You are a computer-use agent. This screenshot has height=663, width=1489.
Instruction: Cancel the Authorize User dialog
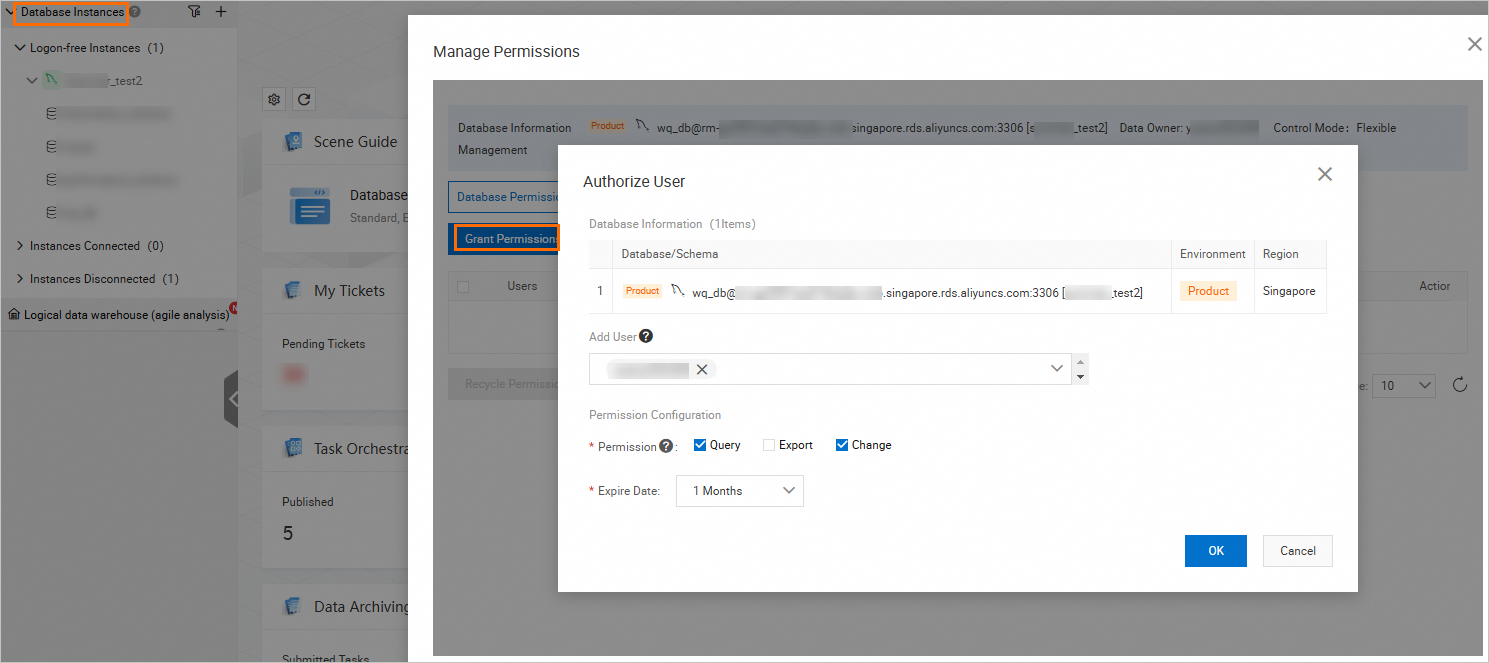click(1298, 551)
